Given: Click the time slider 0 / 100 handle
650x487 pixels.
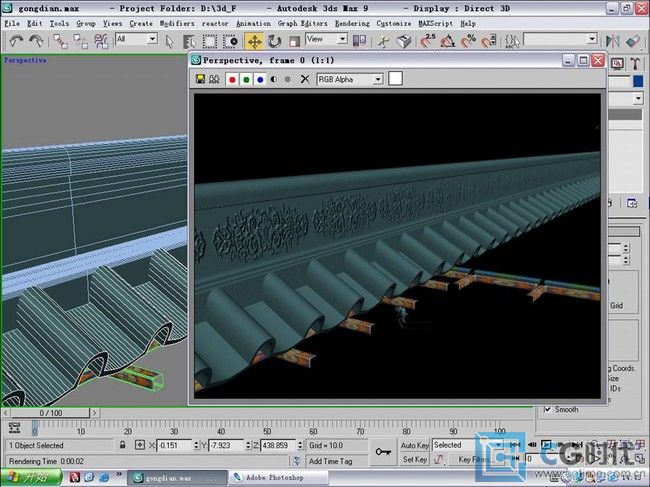Looking at the screenshot, I should pos(50,413).
